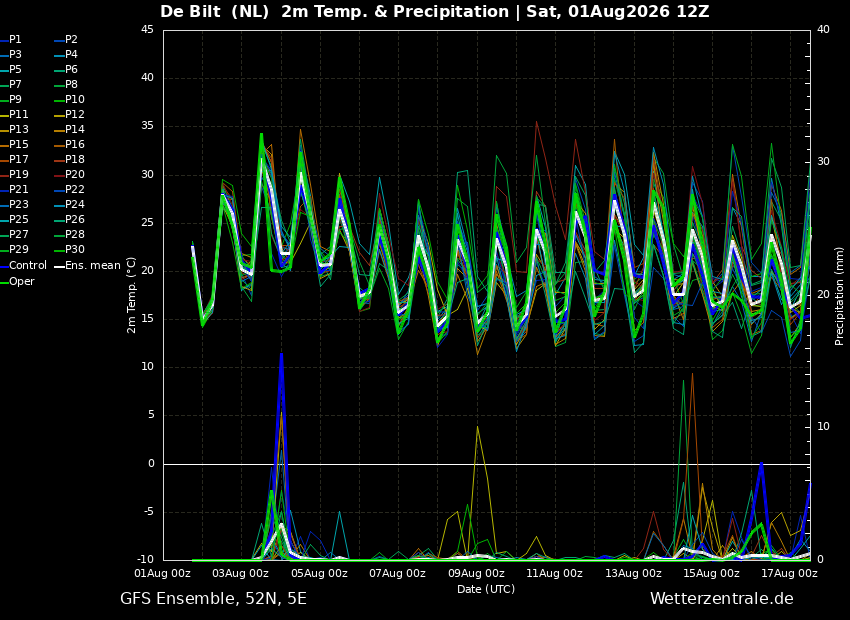This screenshot has height=620, width=850.
Task: Click the P1 legend entry
Action: (11, 40)
